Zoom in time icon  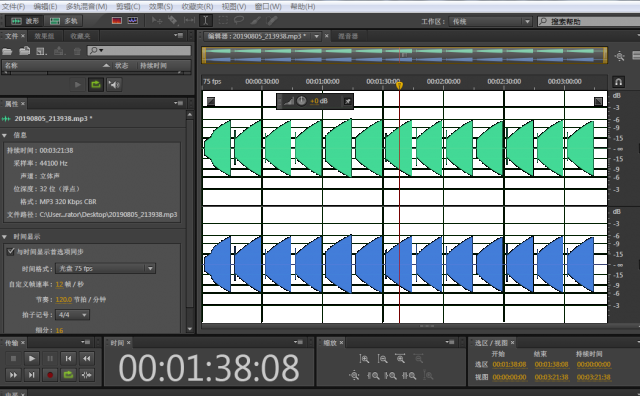[400, 359]
